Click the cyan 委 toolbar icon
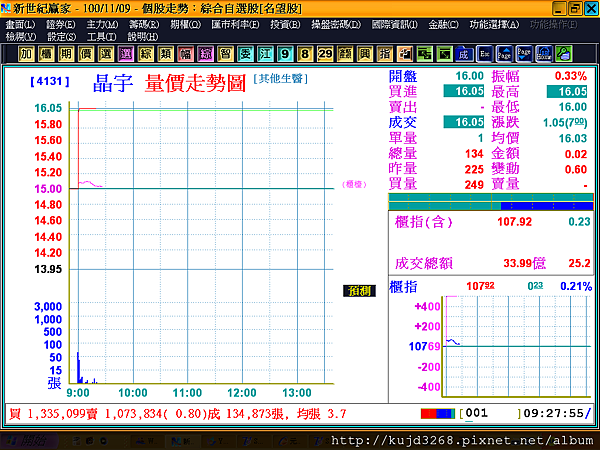Image resolution: width=600 pixels, height=450 pixels. tap(245, 54)
